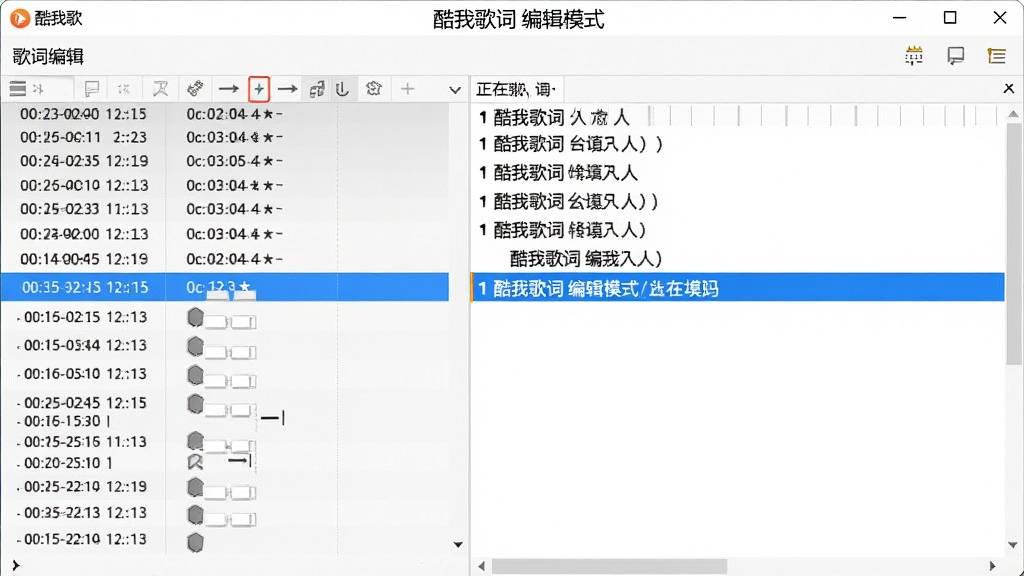Click the lyric panel scroll-down arrow
Image resolution: width=1024 pixels, height=576 pixels.
coord(1013,545)
